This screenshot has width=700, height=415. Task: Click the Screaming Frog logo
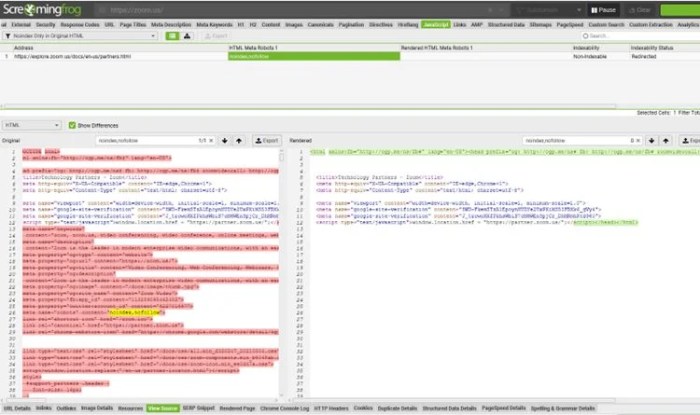[42, 9]
